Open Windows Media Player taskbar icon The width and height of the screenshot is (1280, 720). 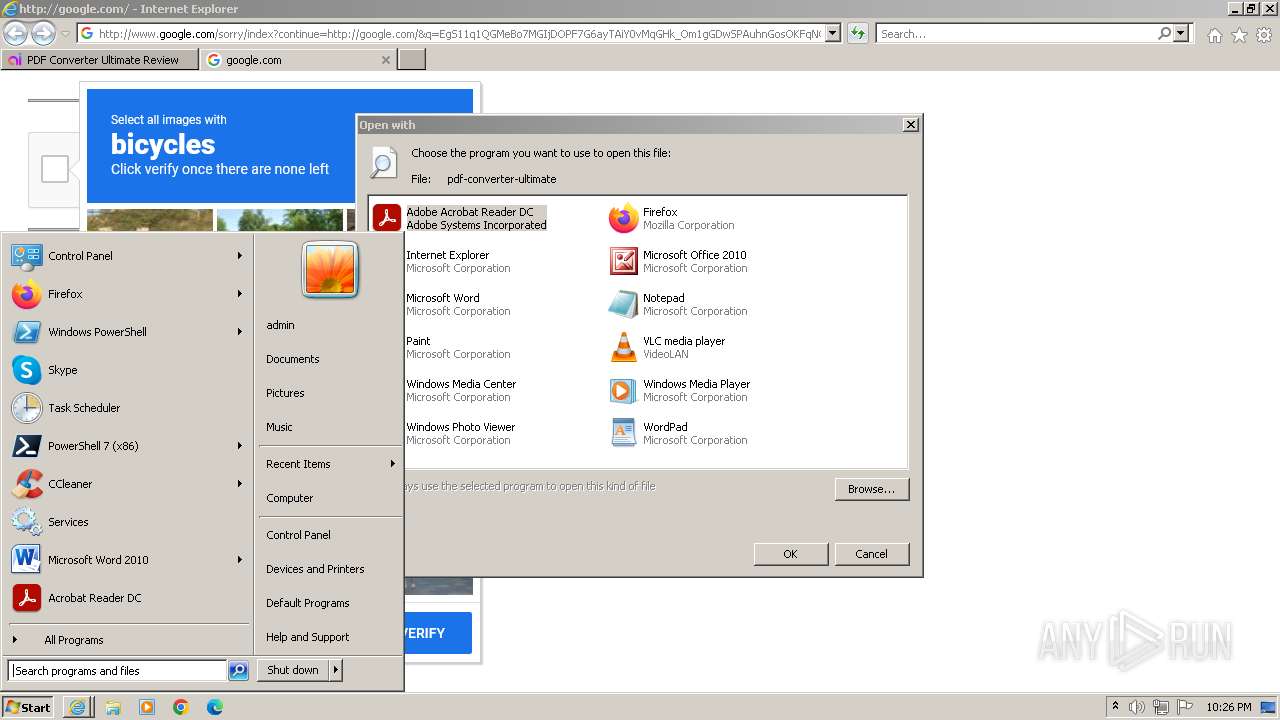coord(147,707)
